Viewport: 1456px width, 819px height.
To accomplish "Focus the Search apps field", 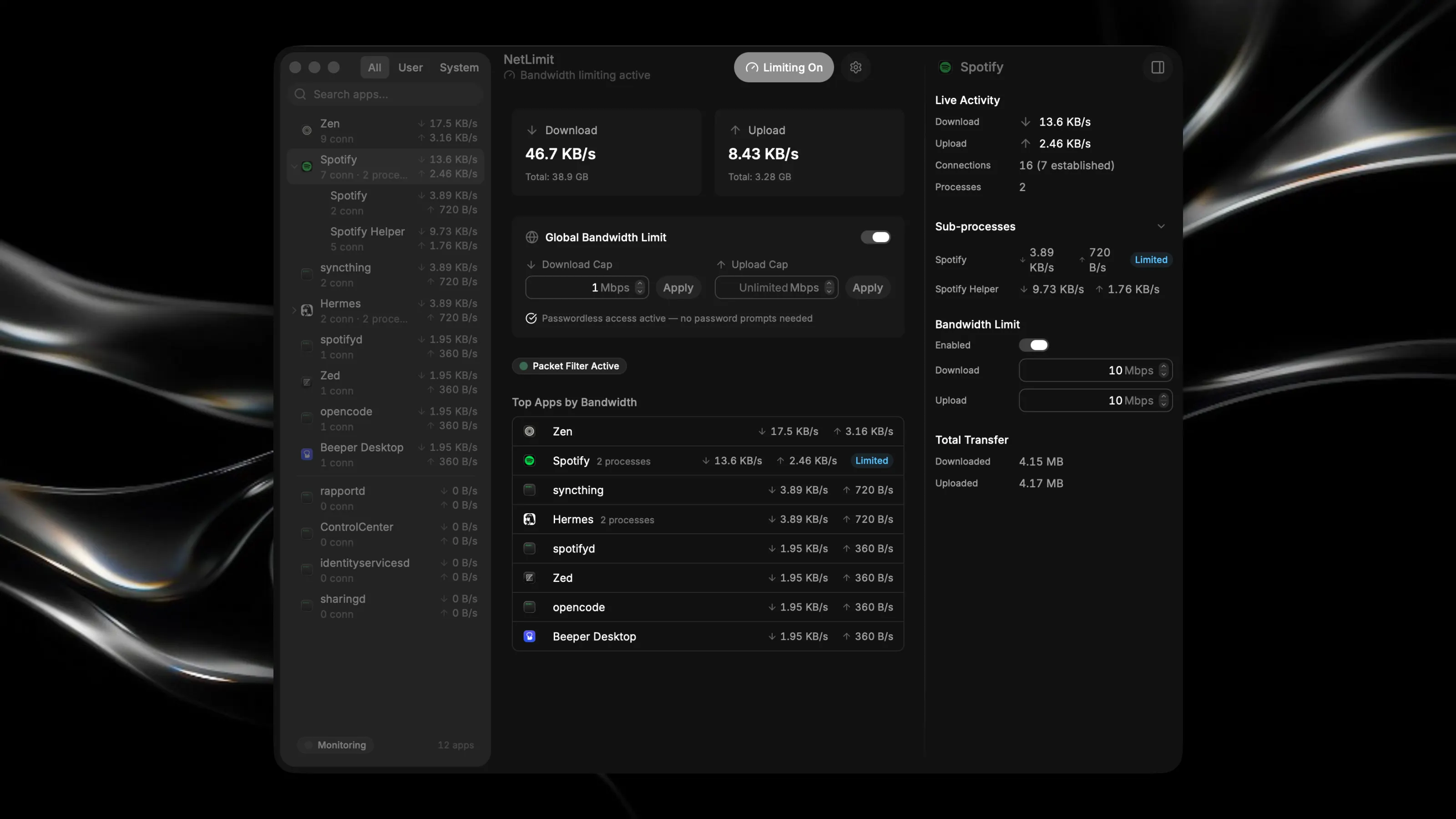I will tap(386, 94).
